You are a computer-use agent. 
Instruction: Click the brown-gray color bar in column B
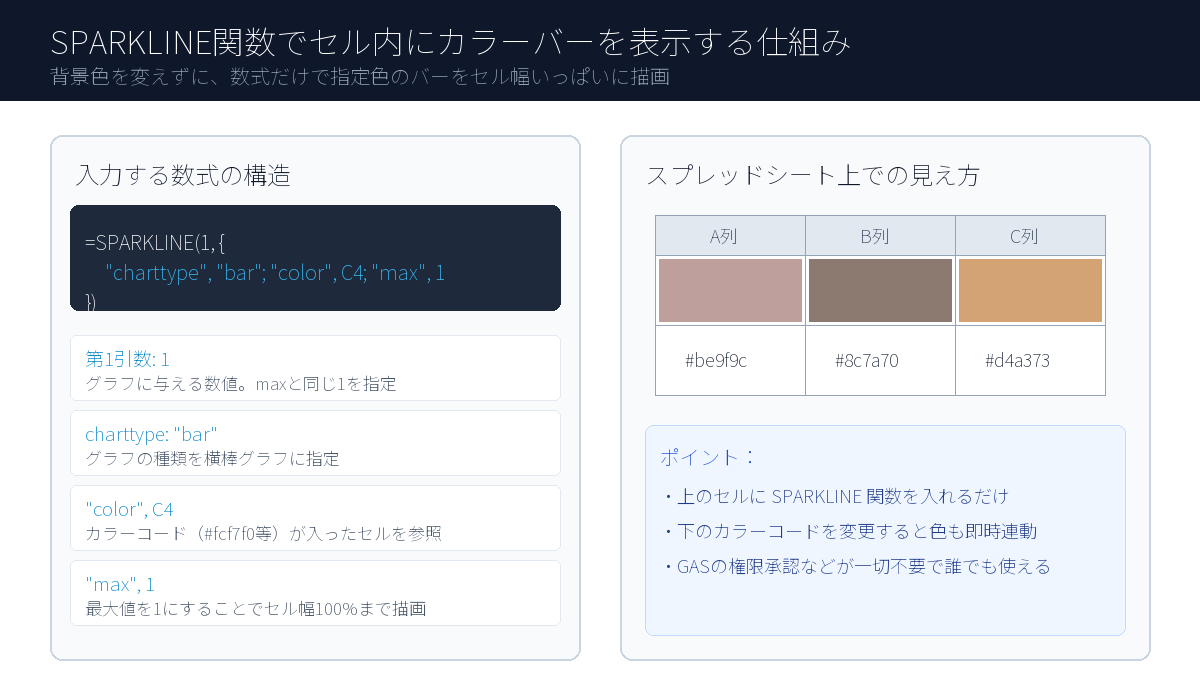[880, 290]
